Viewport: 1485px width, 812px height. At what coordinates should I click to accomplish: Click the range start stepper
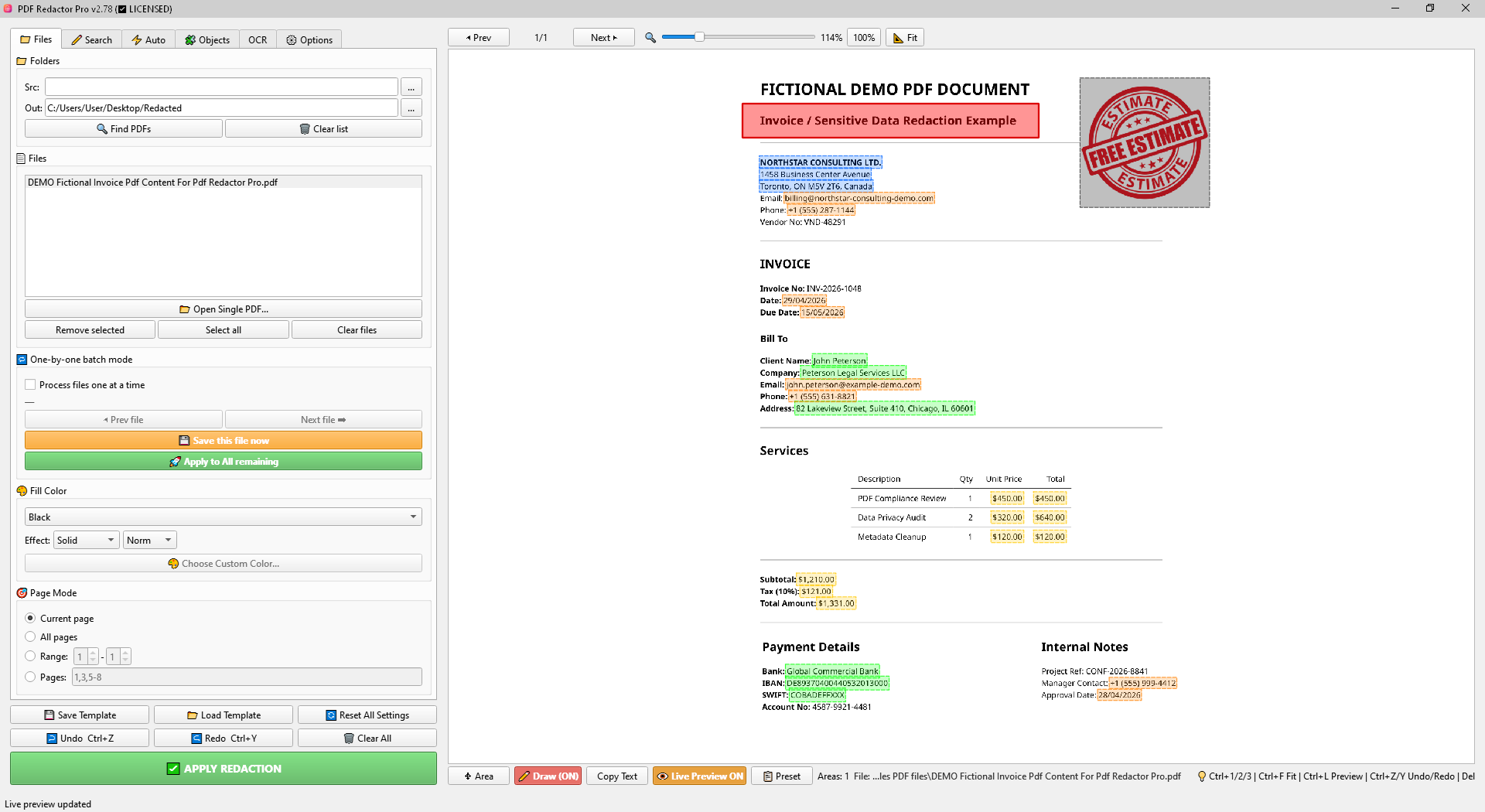86,656
